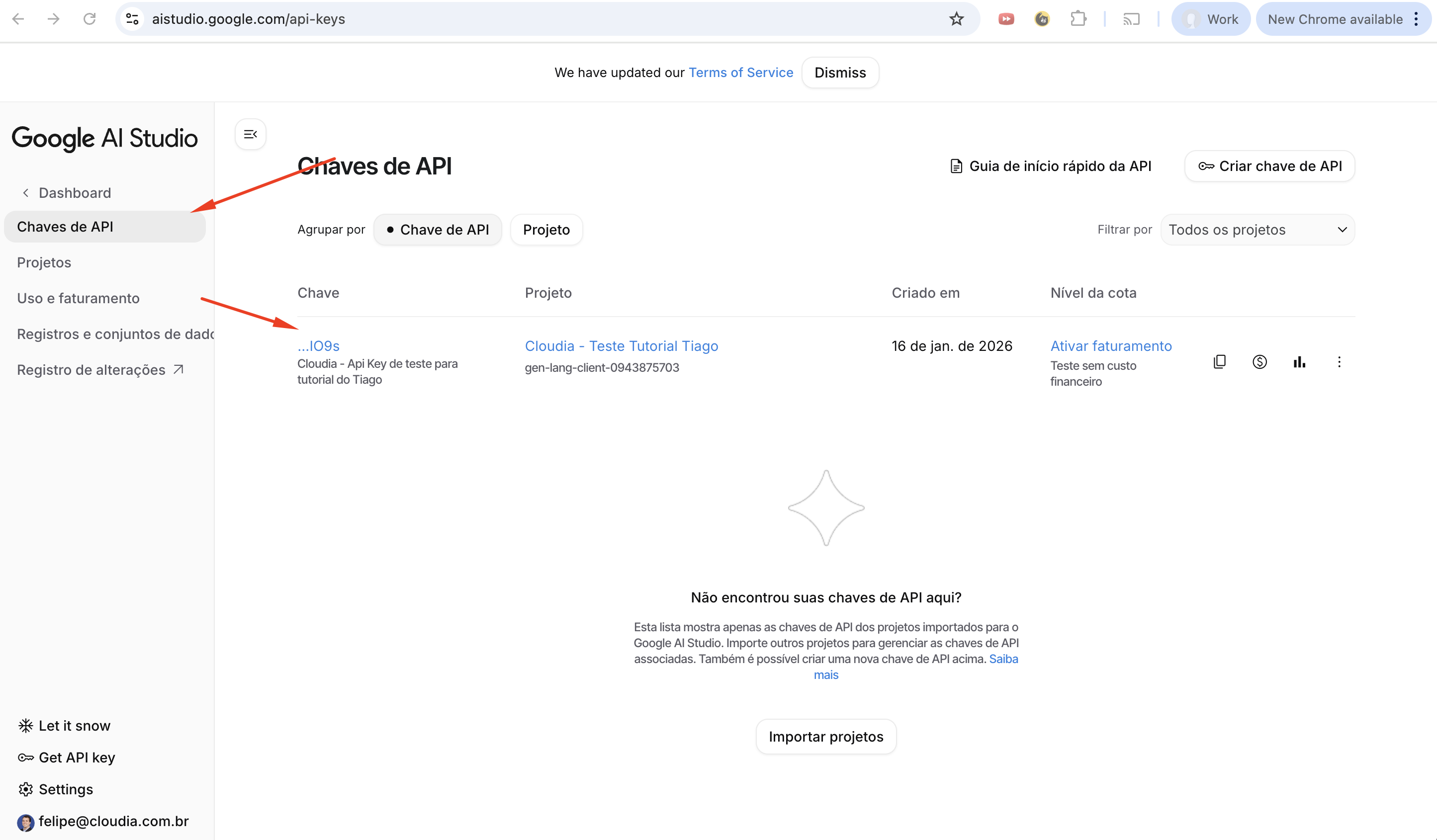
Task: Click the quickstart guide document icon
Action: coord(956,166)
